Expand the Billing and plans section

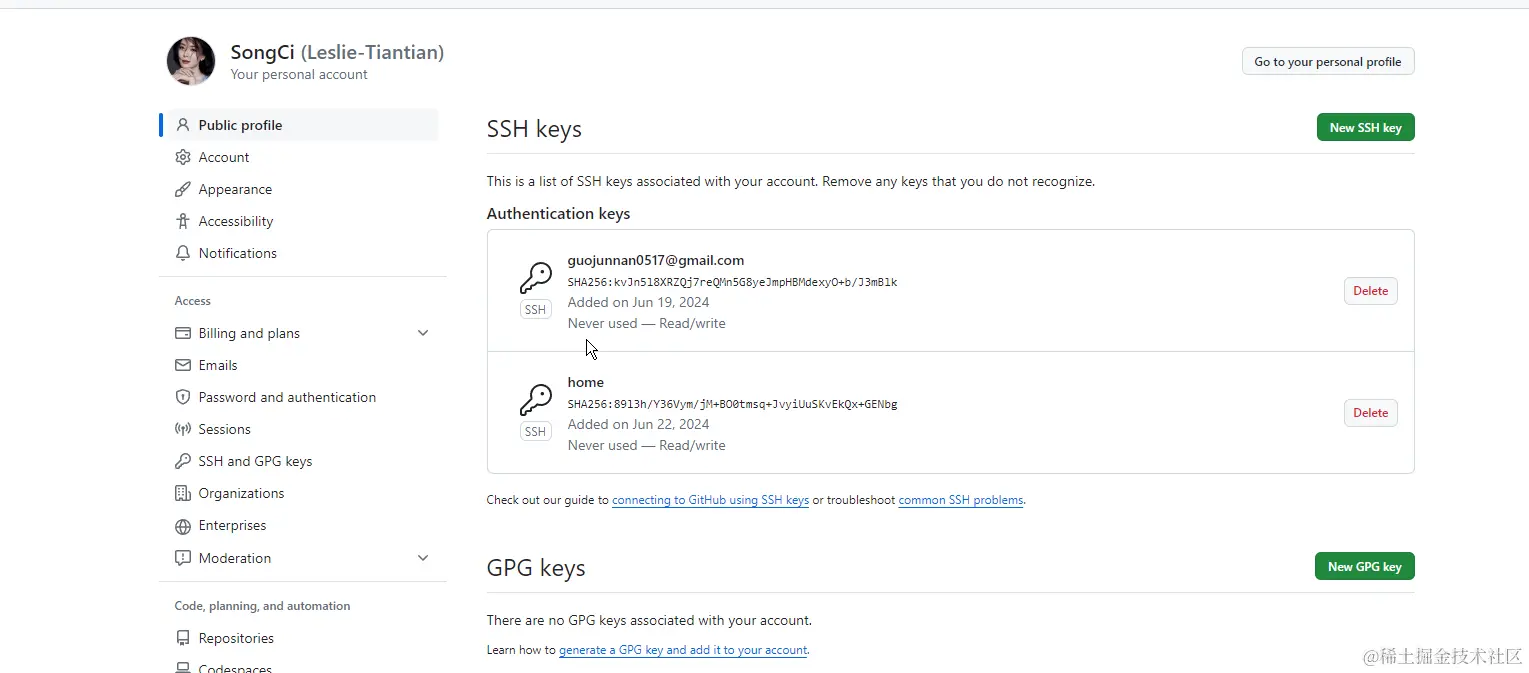coord(423,333)
